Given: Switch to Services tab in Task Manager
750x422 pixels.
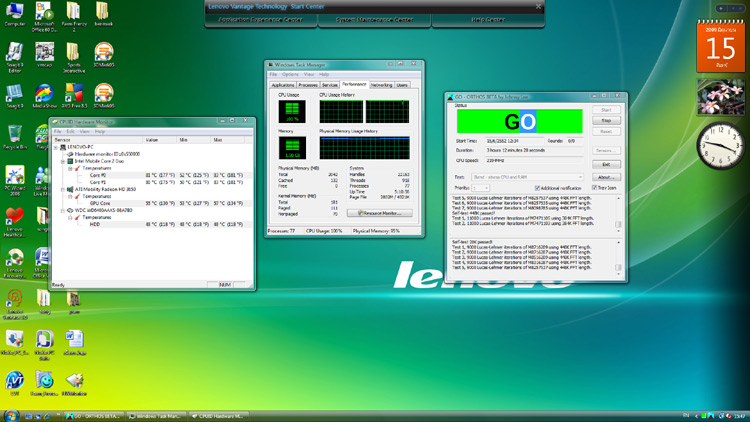Looking at the screenshot, I should pyautogui.click(x=330, y=85).
